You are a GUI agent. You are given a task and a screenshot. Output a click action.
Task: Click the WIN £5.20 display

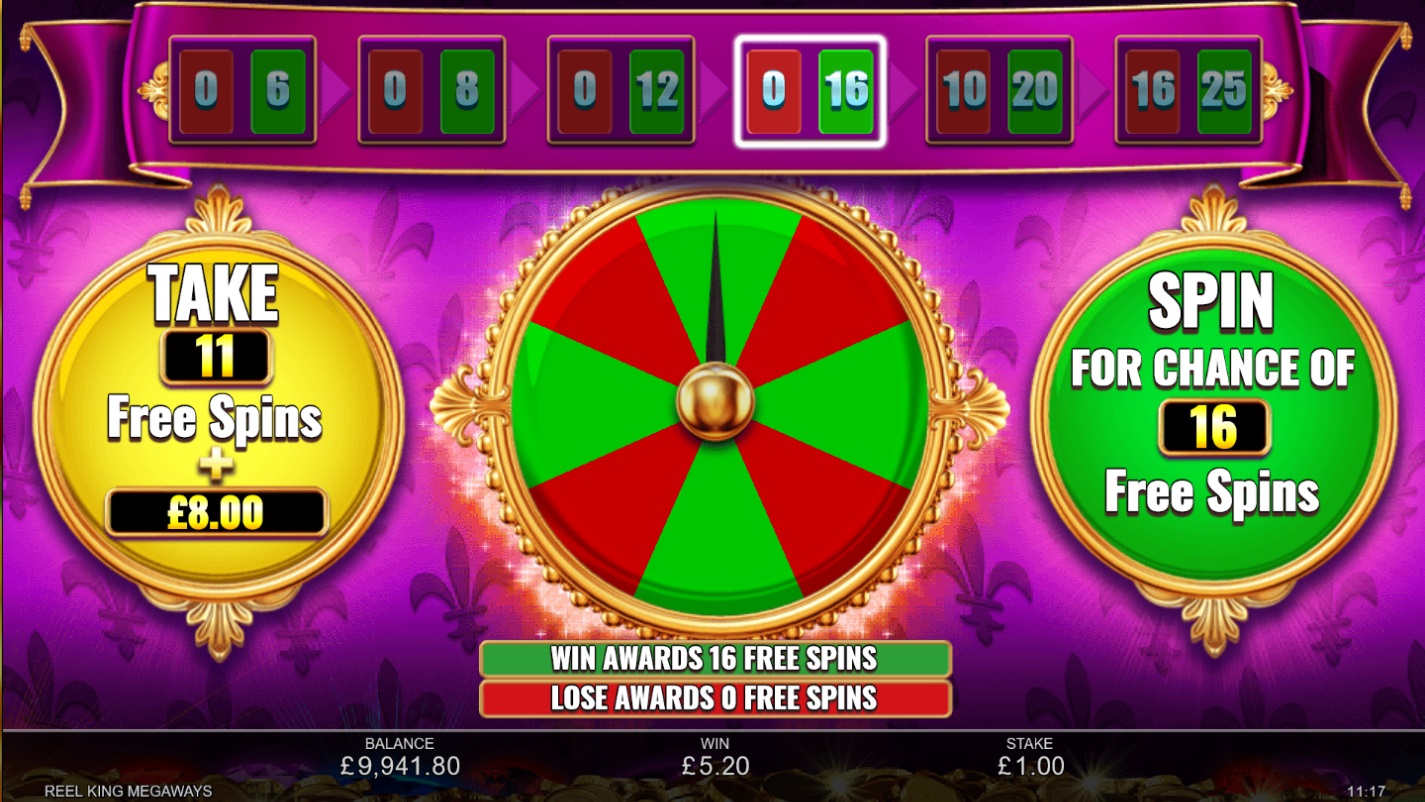pos(715,759)
